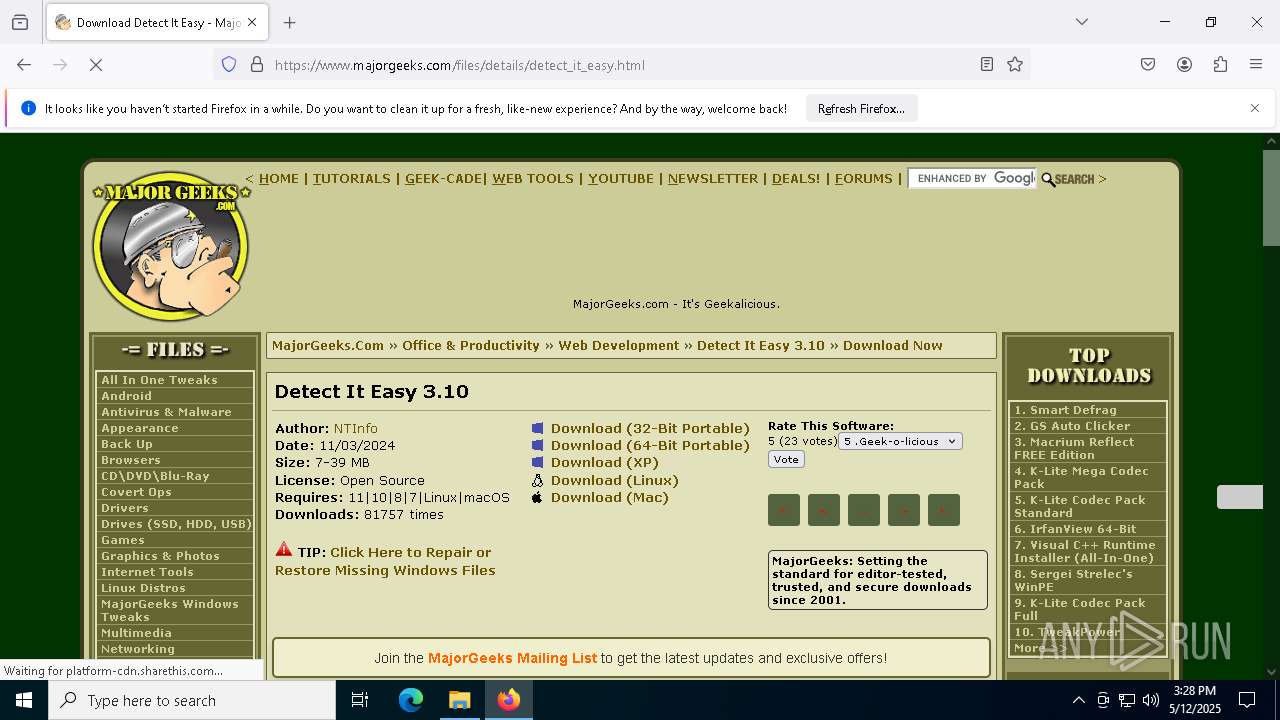Open TUTORIALS in top menu

tap(352, 179)
